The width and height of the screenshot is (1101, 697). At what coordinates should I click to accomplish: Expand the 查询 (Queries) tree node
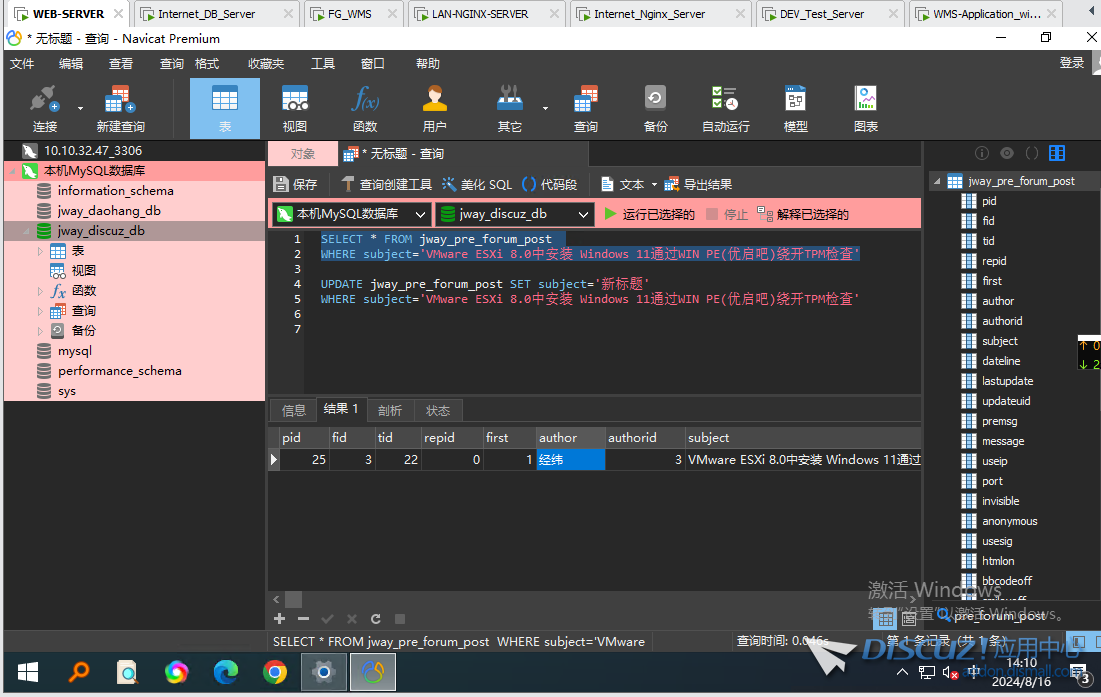[40, 311]
